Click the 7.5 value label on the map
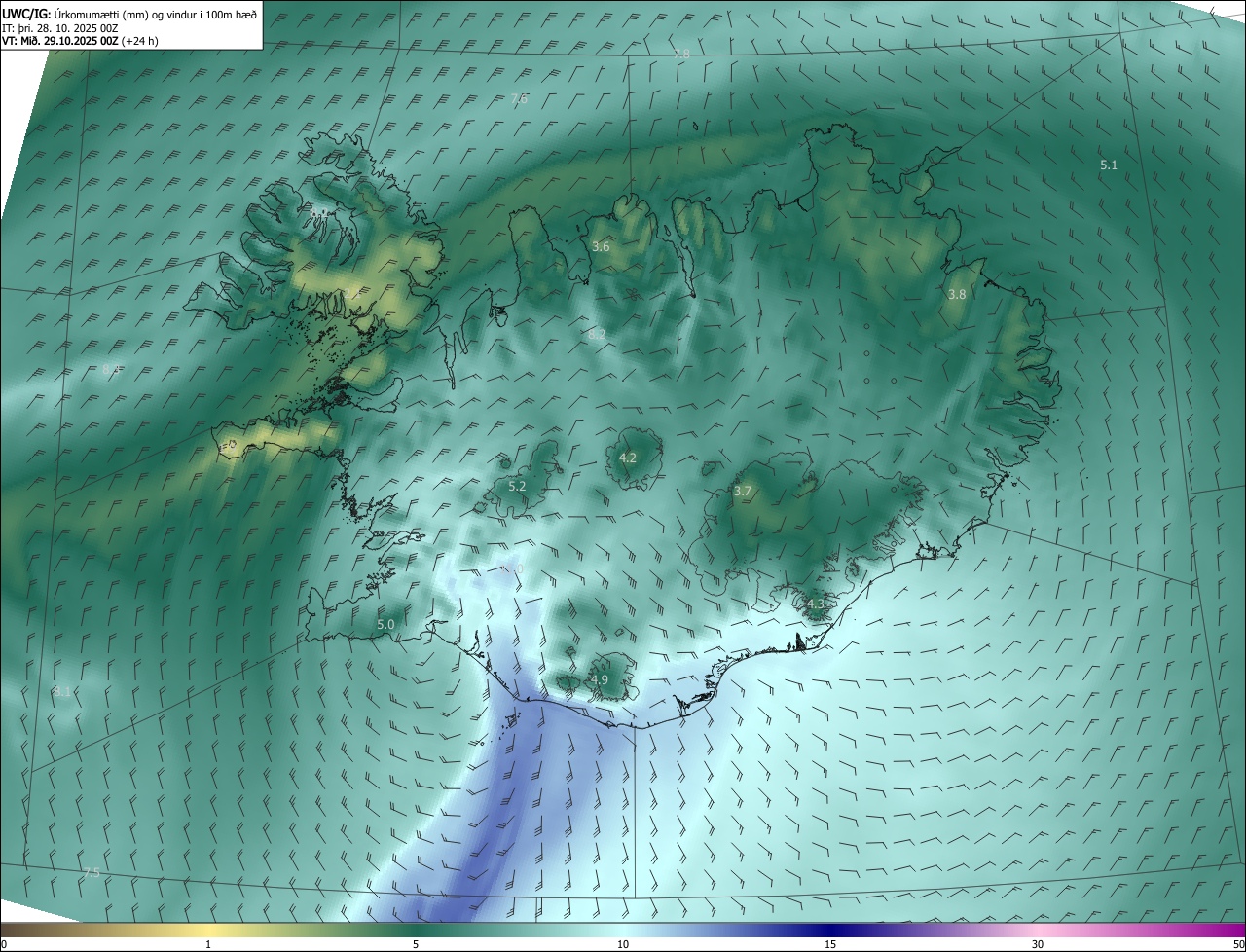 point(92,873)
